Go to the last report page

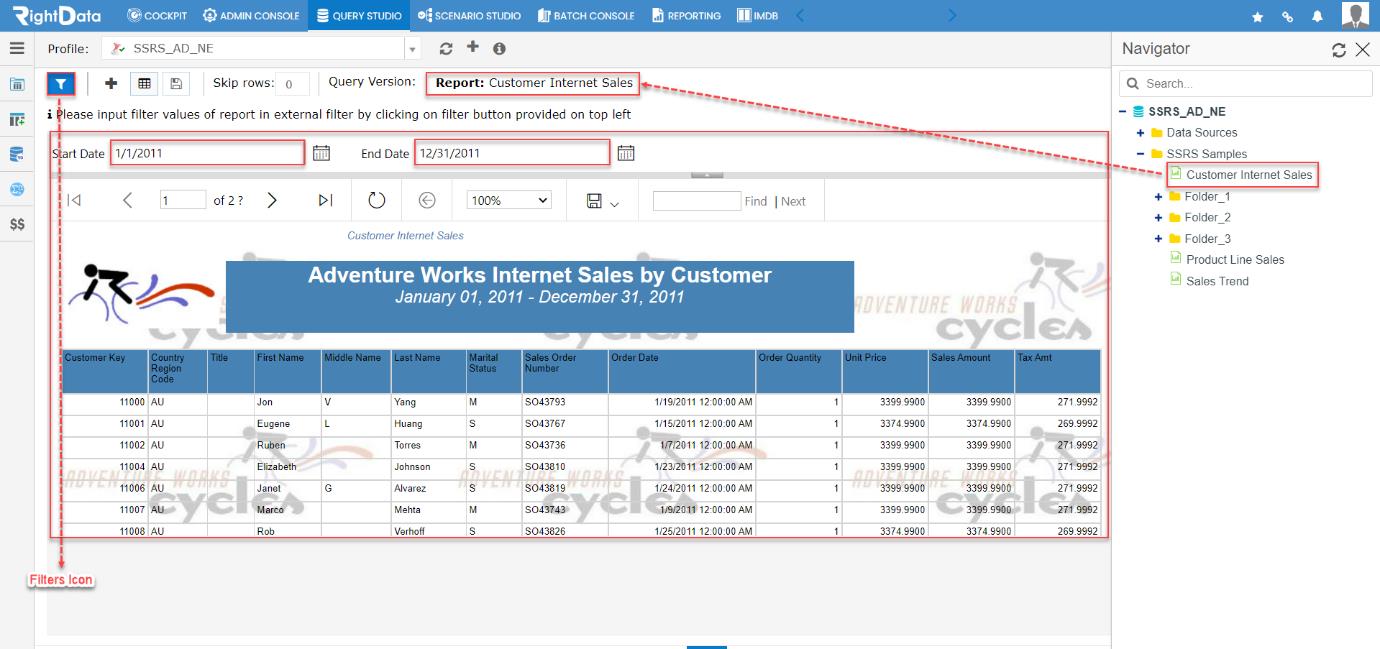[325, 200]
